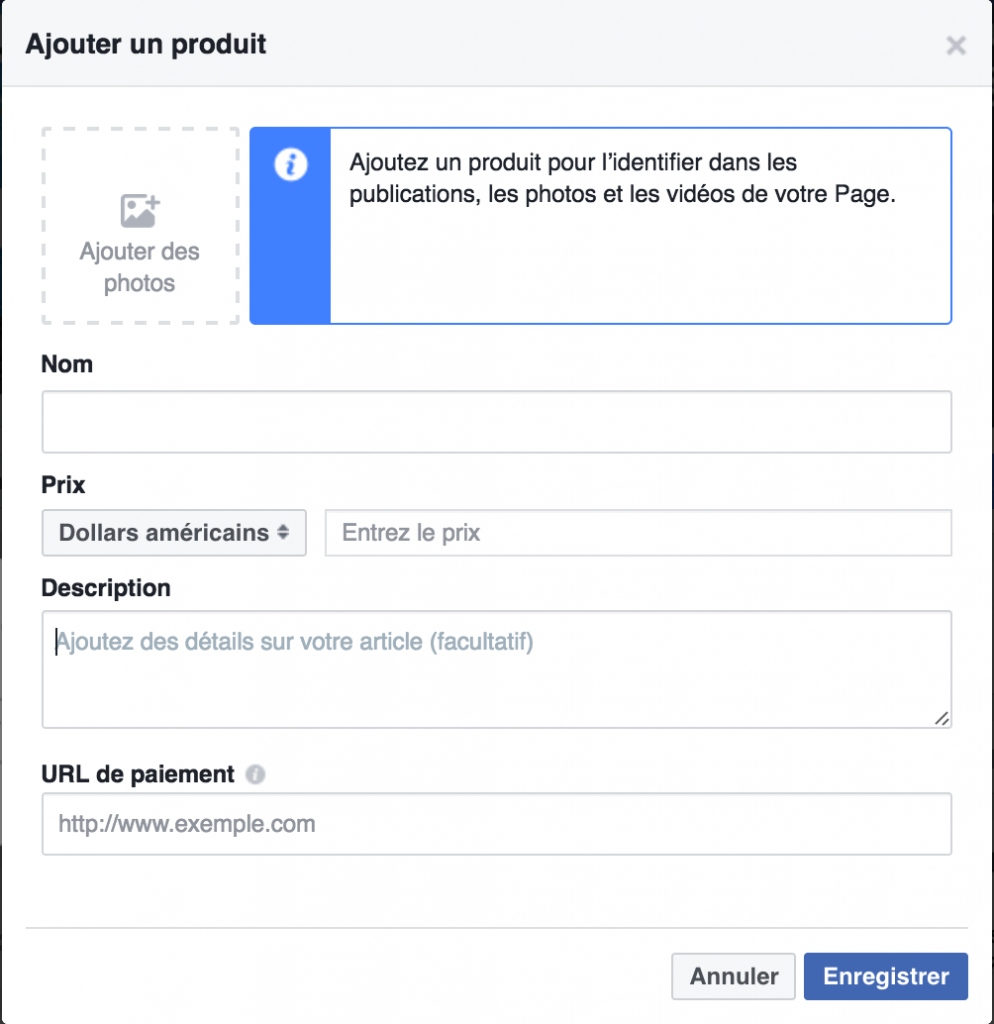Screen dimensions: 994x1024
Task: Click Annuler to cancel
Action: click(733, 976)
